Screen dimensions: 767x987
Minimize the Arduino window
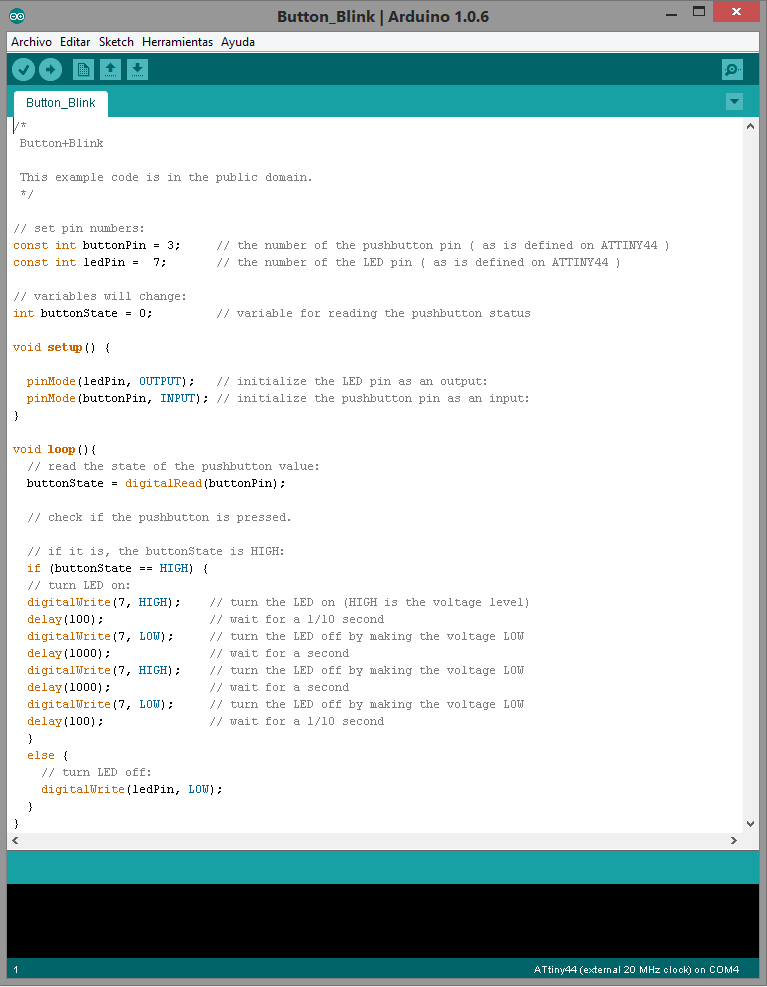point(671,13)
